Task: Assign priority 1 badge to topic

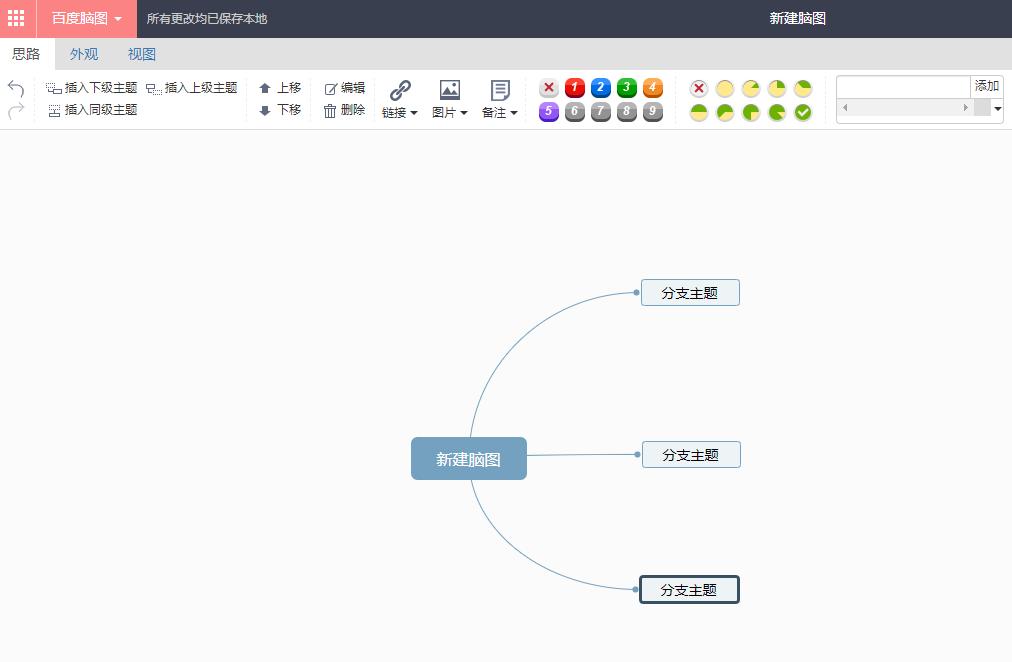Action: pos(574,88)
